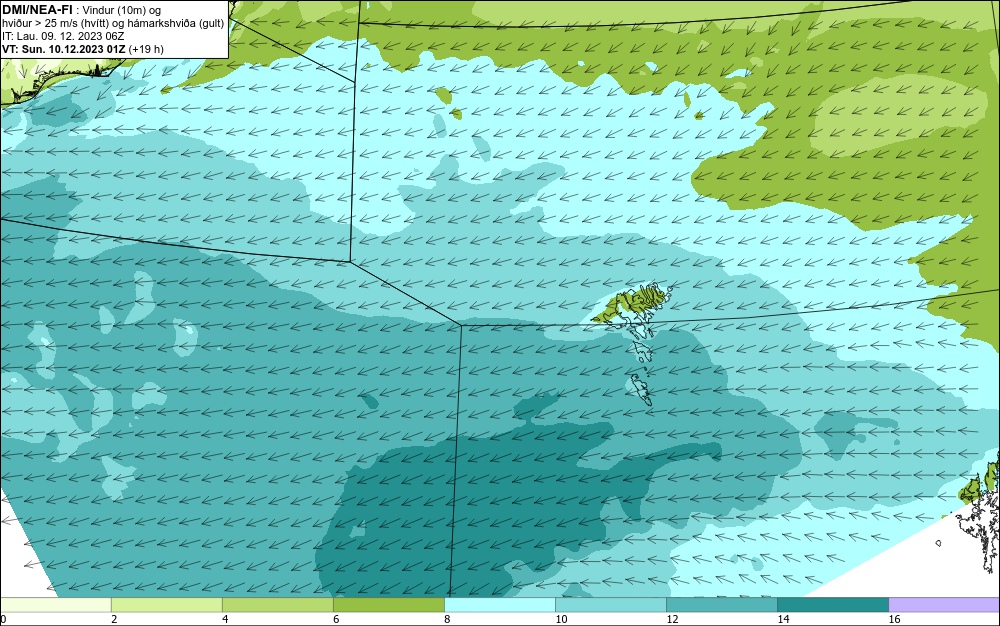Click the 10–12 m/s light teal legend swatch

coord(610,604)
